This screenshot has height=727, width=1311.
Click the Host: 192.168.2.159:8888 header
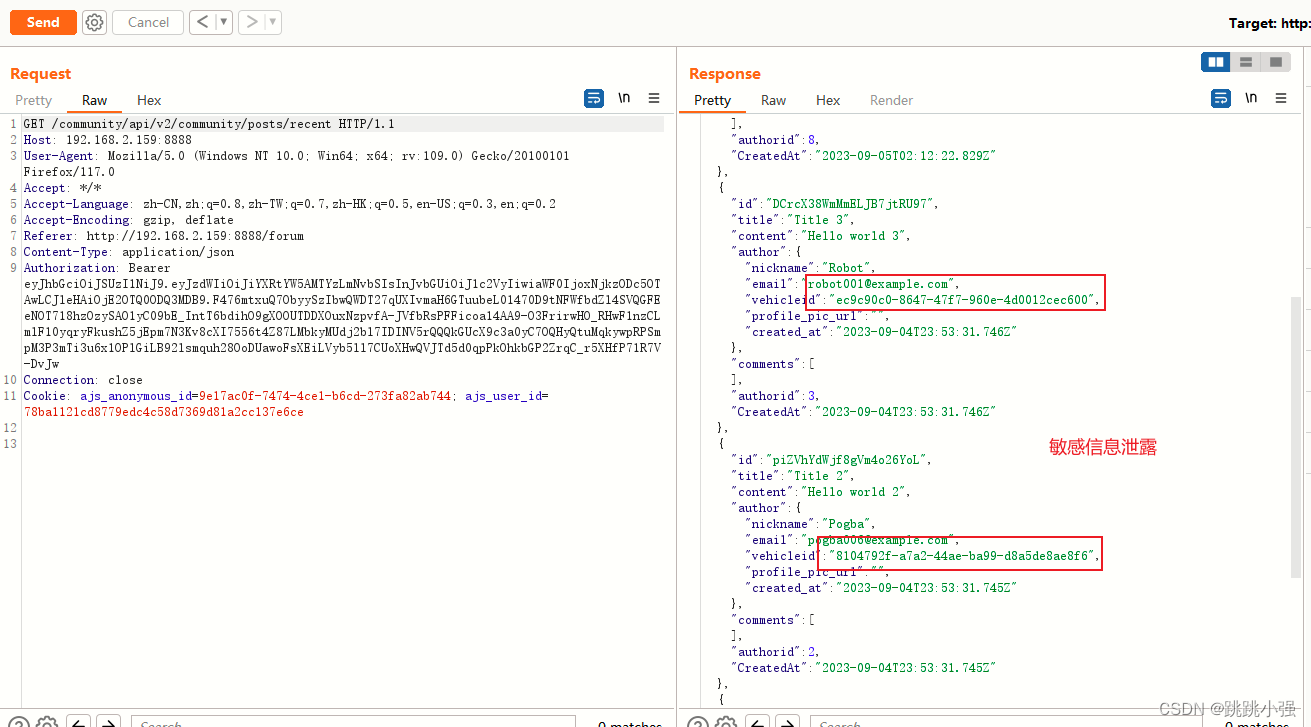(x=108, y=140)
